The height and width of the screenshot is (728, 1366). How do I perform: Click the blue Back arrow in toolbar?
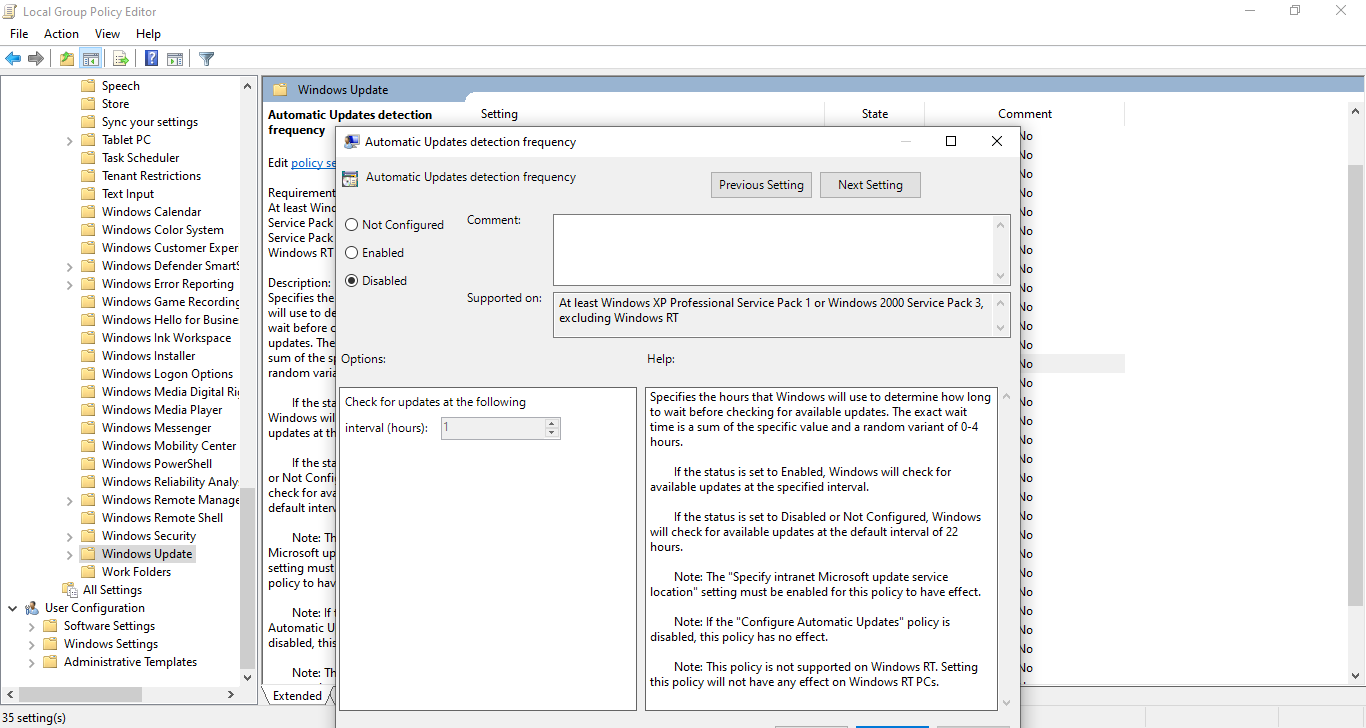click(13, 59)
